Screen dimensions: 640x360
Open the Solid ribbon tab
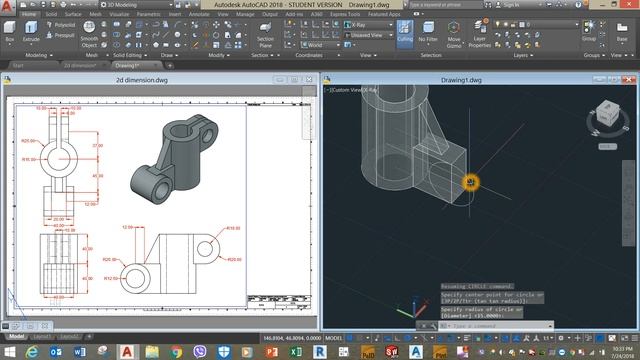51,14
